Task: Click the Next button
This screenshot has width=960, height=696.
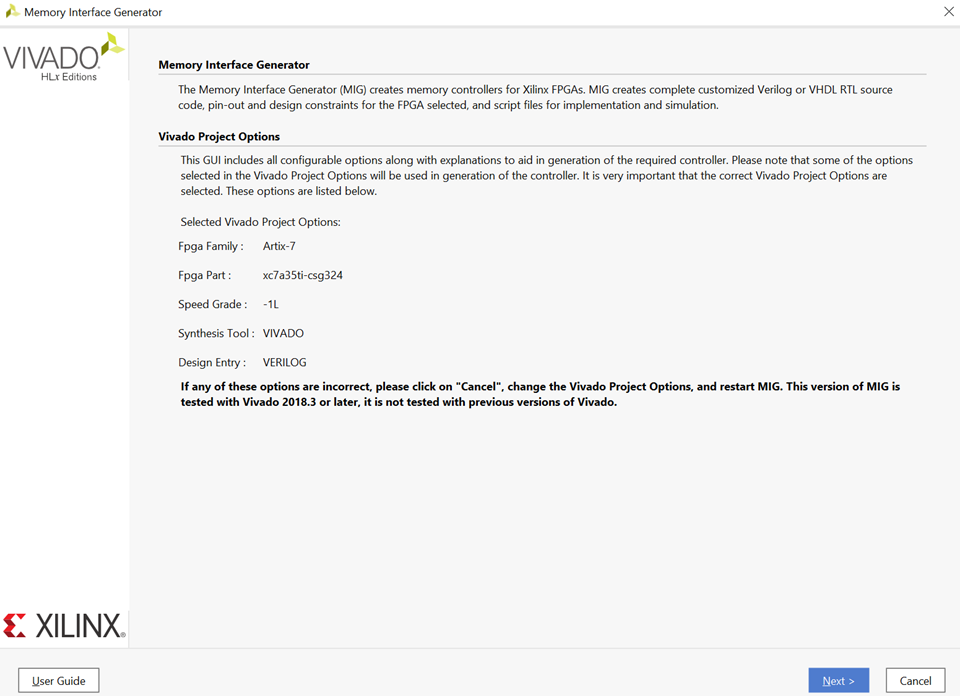Action: 838,680
